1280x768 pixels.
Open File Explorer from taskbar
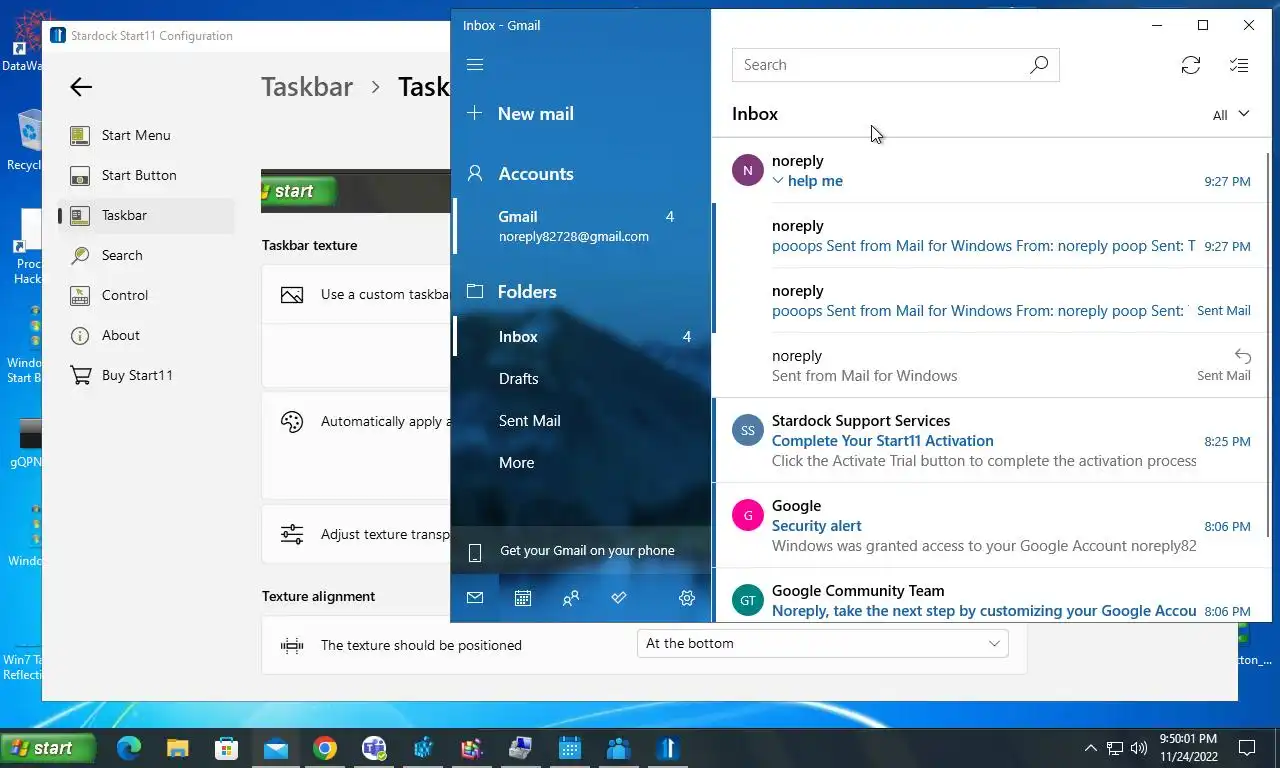178,748
